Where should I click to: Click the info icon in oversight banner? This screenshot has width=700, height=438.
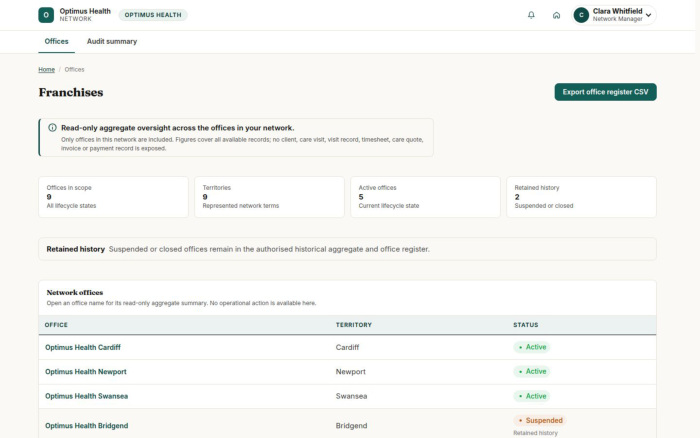52,128
